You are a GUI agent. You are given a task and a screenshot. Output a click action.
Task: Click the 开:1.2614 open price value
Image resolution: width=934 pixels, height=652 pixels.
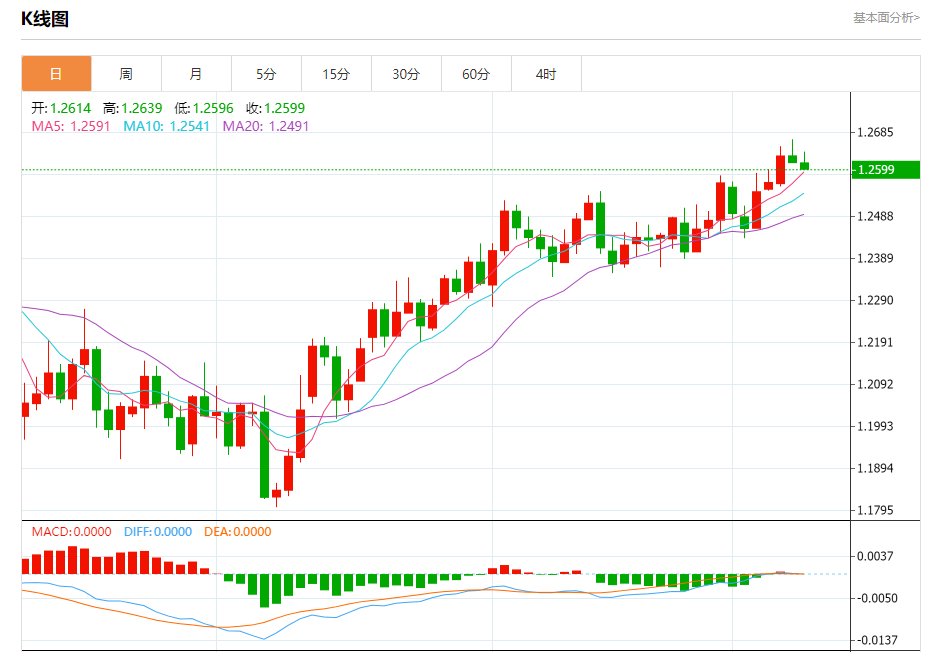(61, 108)
